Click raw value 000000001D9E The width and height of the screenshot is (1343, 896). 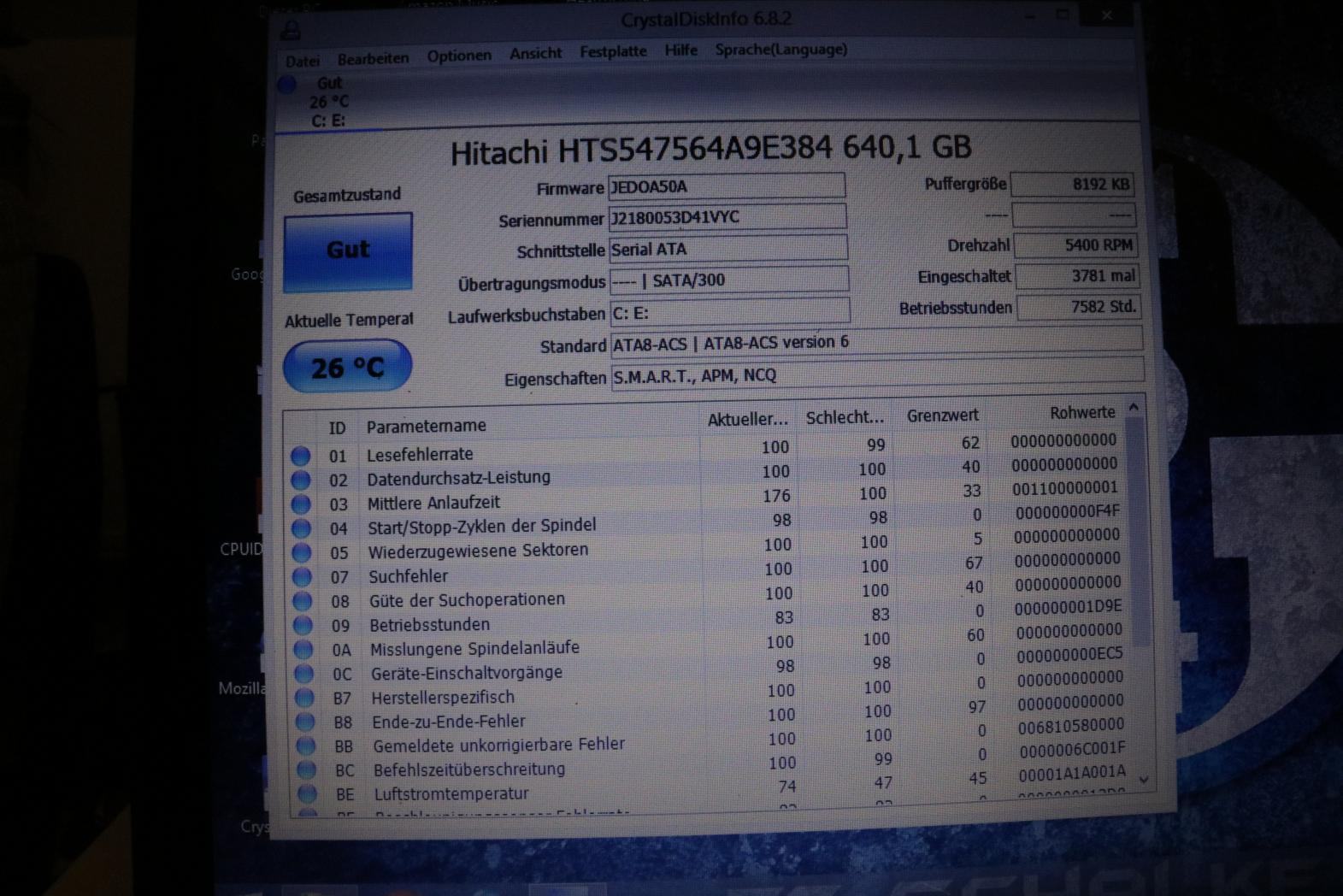[1068, 607]
